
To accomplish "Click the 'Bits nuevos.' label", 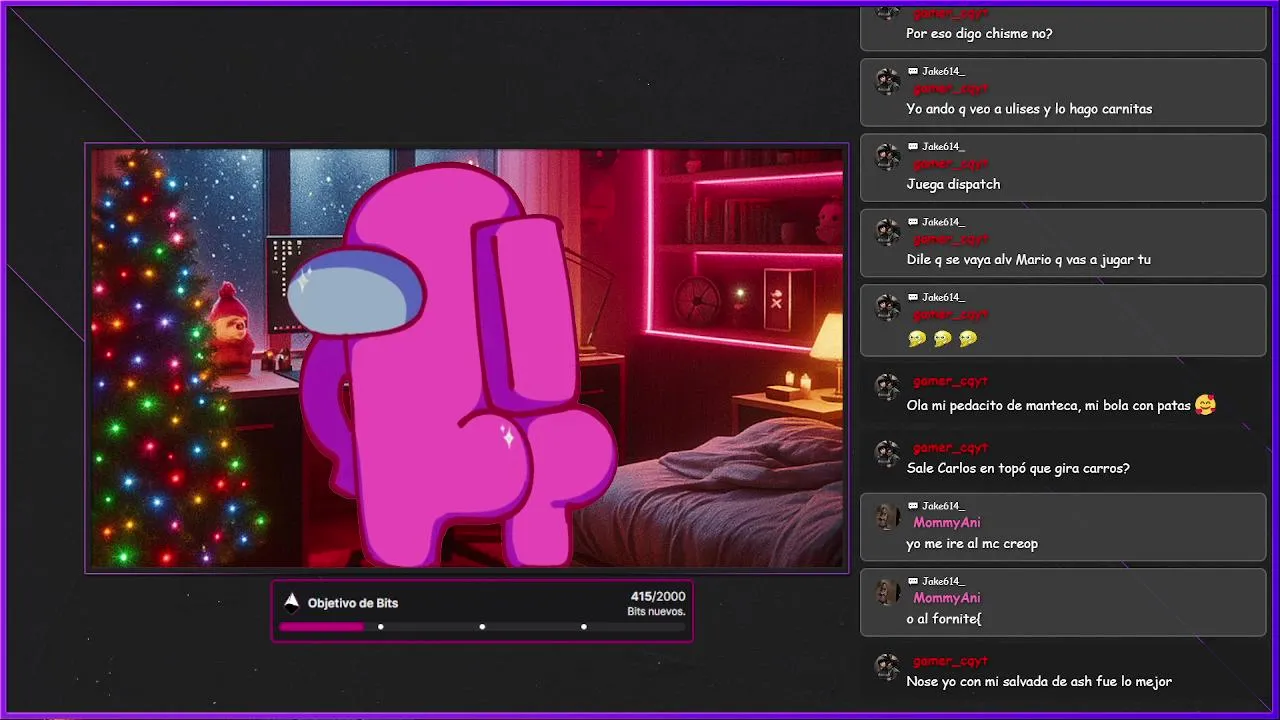I will 656,611.
